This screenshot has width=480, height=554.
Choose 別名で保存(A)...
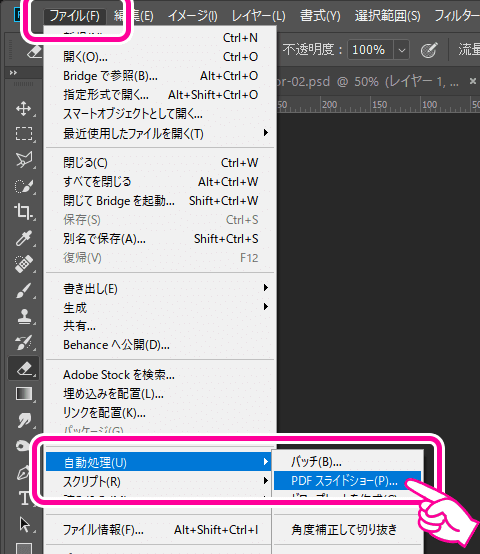(x=160, y=239)
